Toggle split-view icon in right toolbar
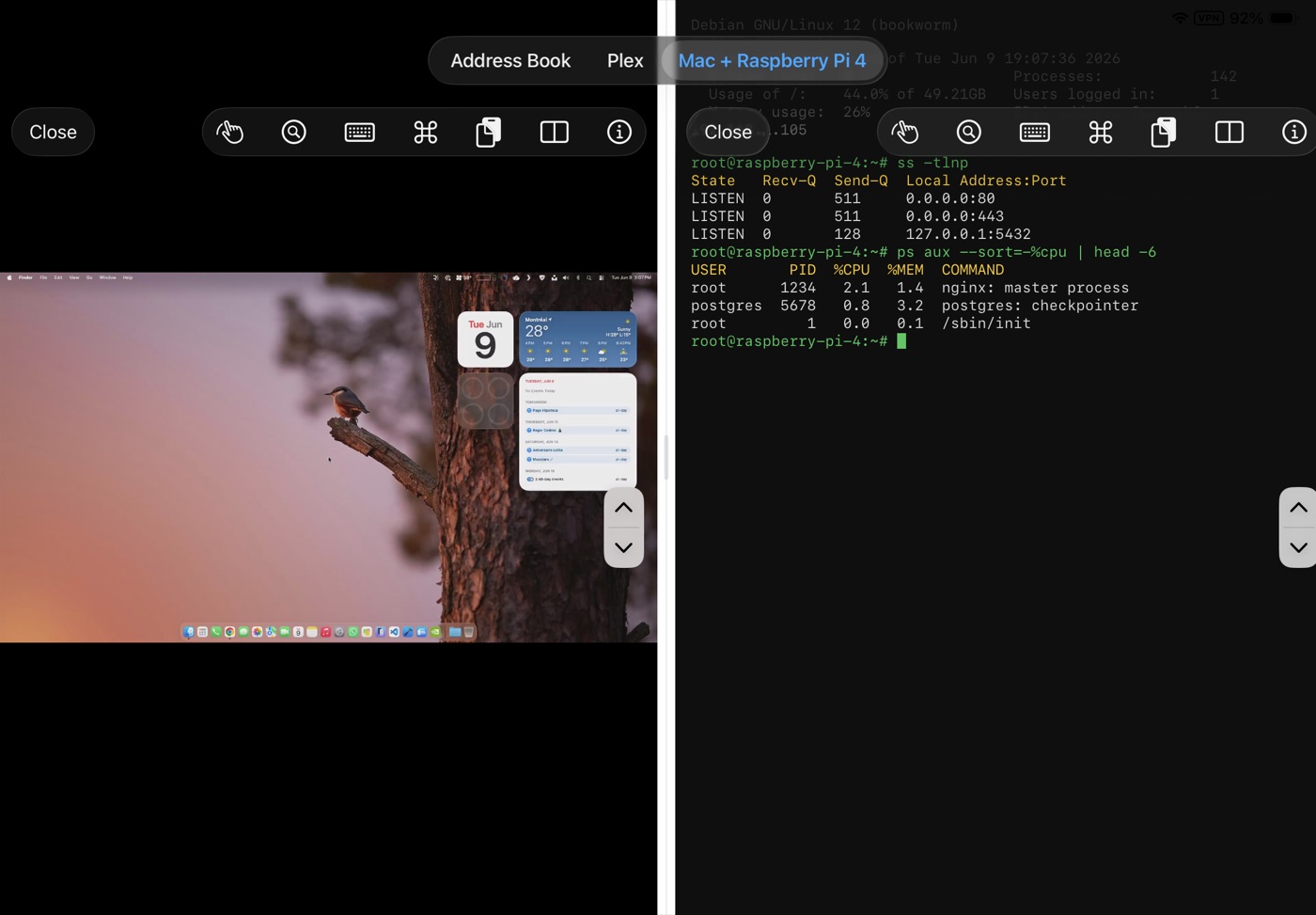Screen dimensions: 1316x915 coord(1230,132)
